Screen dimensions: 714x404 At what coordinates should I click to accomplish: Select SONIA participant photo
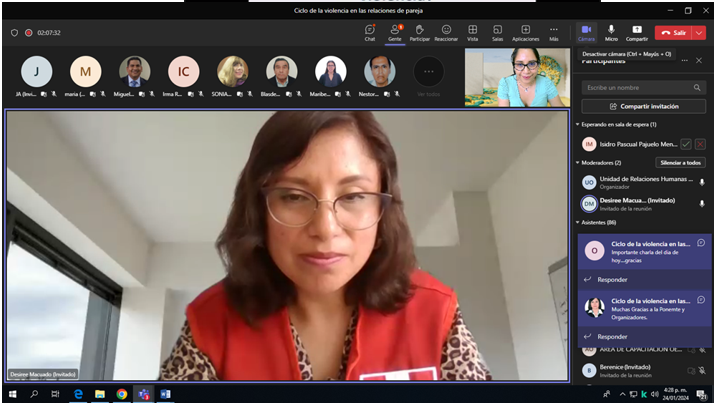click(233, 72)
